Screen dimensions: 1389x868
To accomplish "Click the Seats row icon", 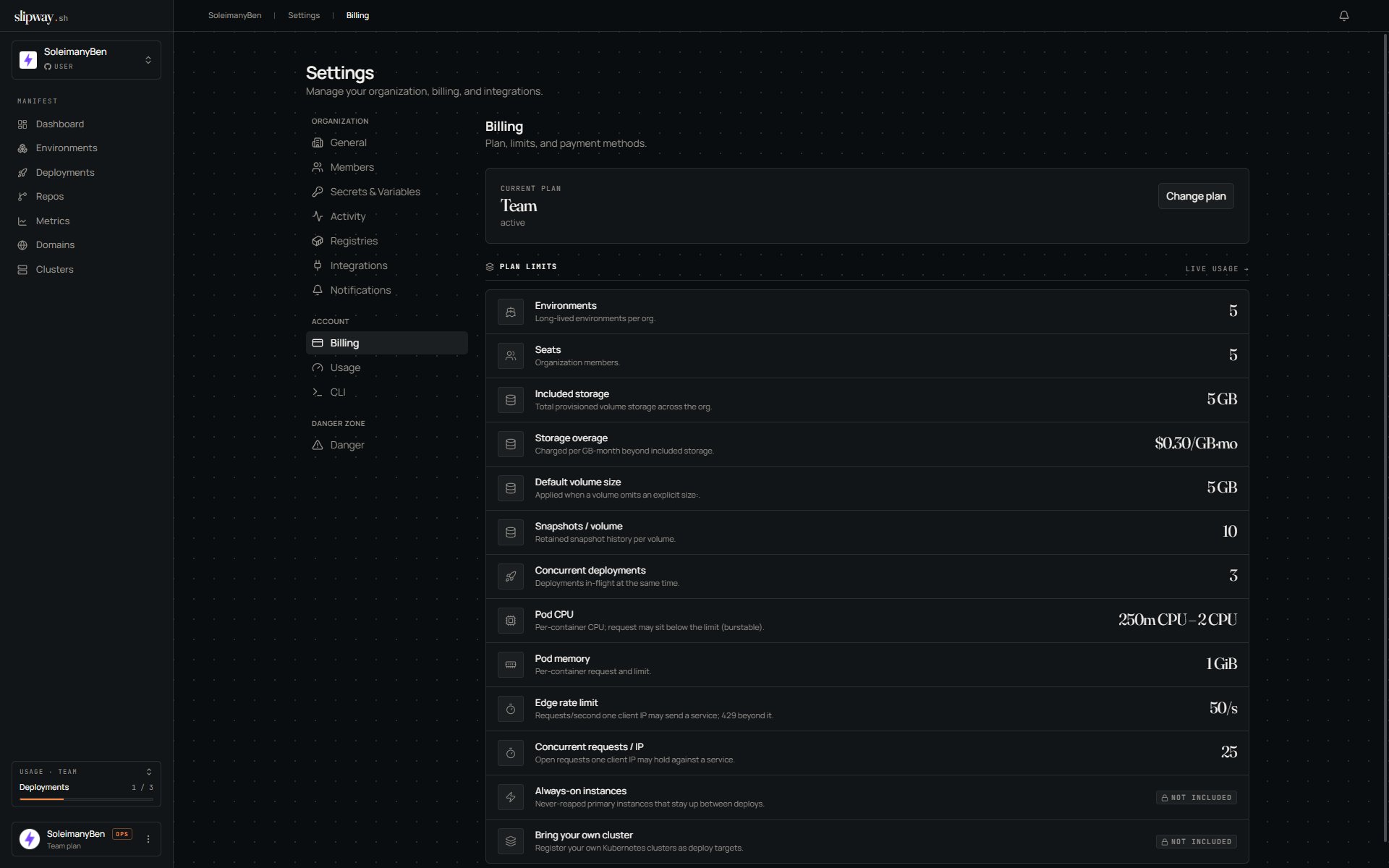I will tap(511, 357).
